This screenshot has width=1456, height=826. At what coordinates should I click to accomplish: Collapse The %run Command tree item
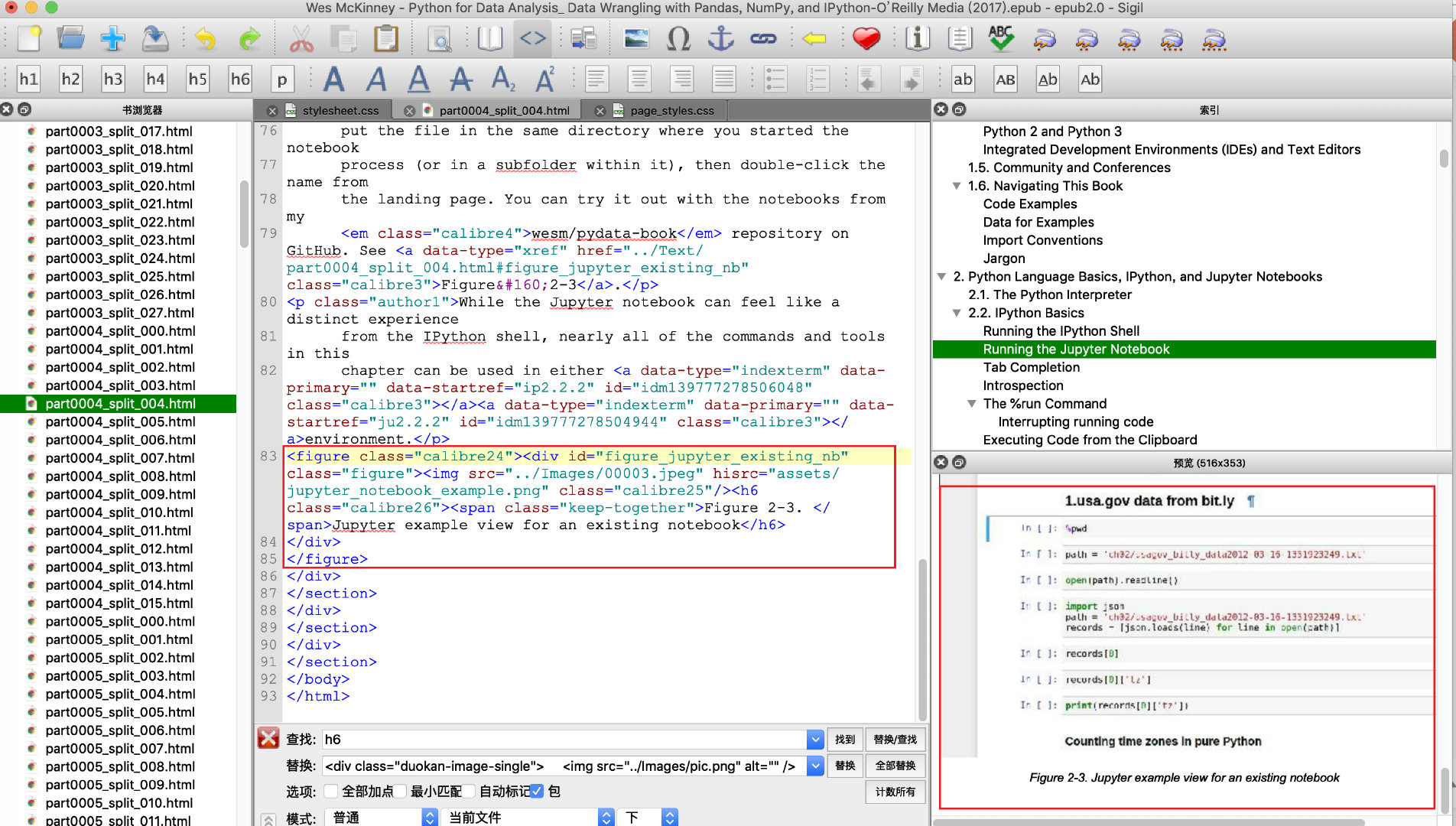pos(972,404)
